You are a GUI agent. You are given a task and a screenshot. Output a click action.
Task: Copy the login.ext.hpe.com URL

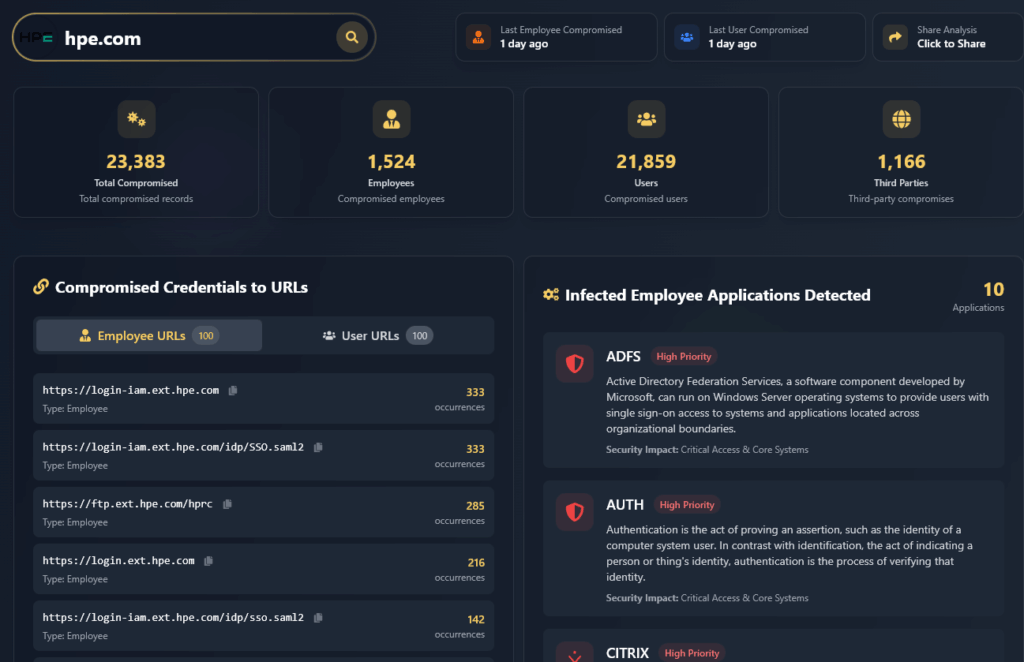coord(208,561)
